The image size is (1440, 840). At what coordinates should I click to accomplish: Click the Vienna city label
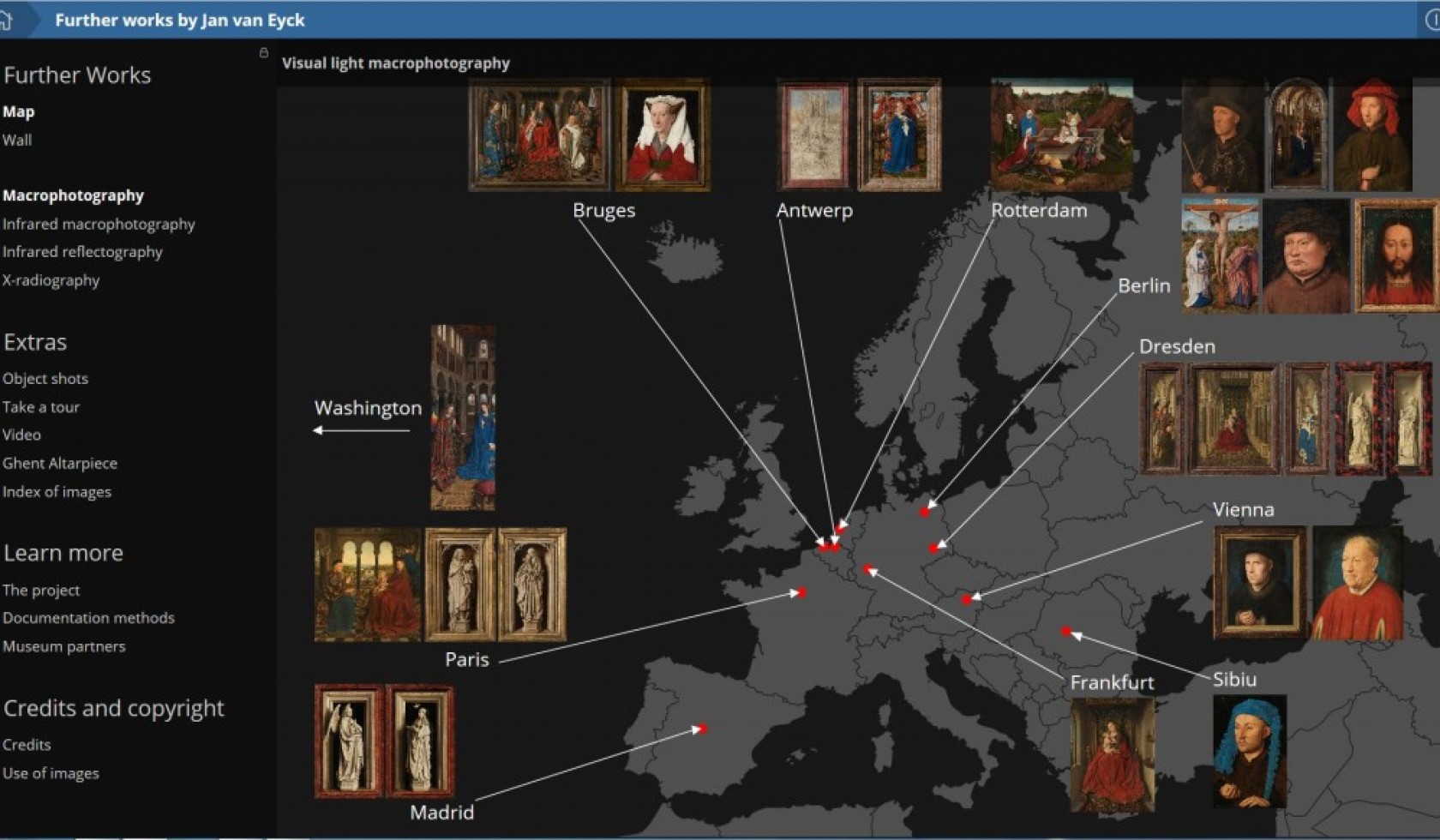coord(1243,509)
